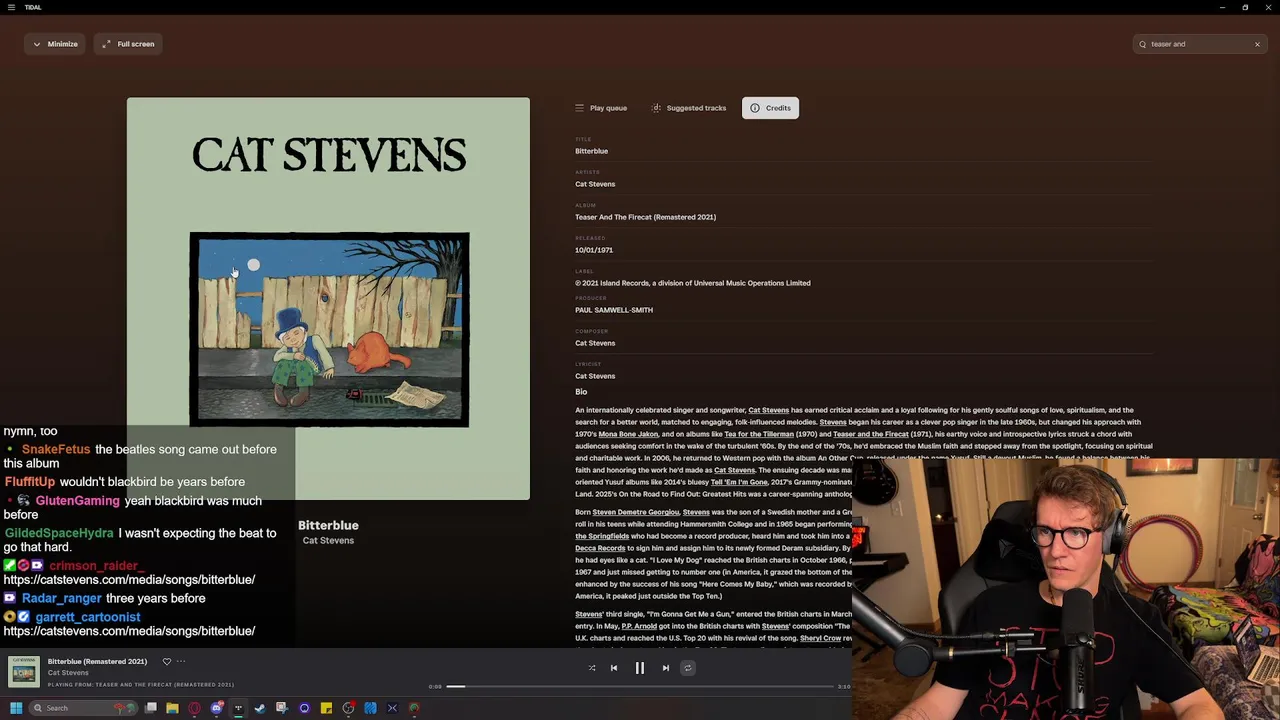Click the Bitterblue title under Title

pos(591,151)
